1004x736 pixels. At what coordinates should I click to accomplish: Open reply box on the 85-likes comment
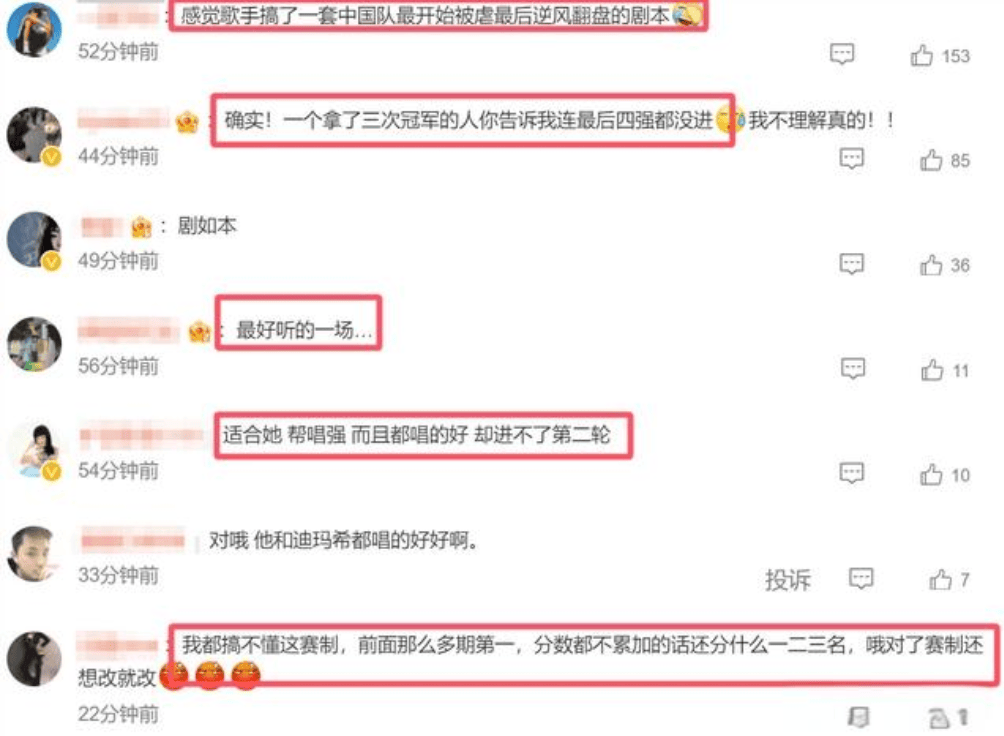click(x=852, y=158)
